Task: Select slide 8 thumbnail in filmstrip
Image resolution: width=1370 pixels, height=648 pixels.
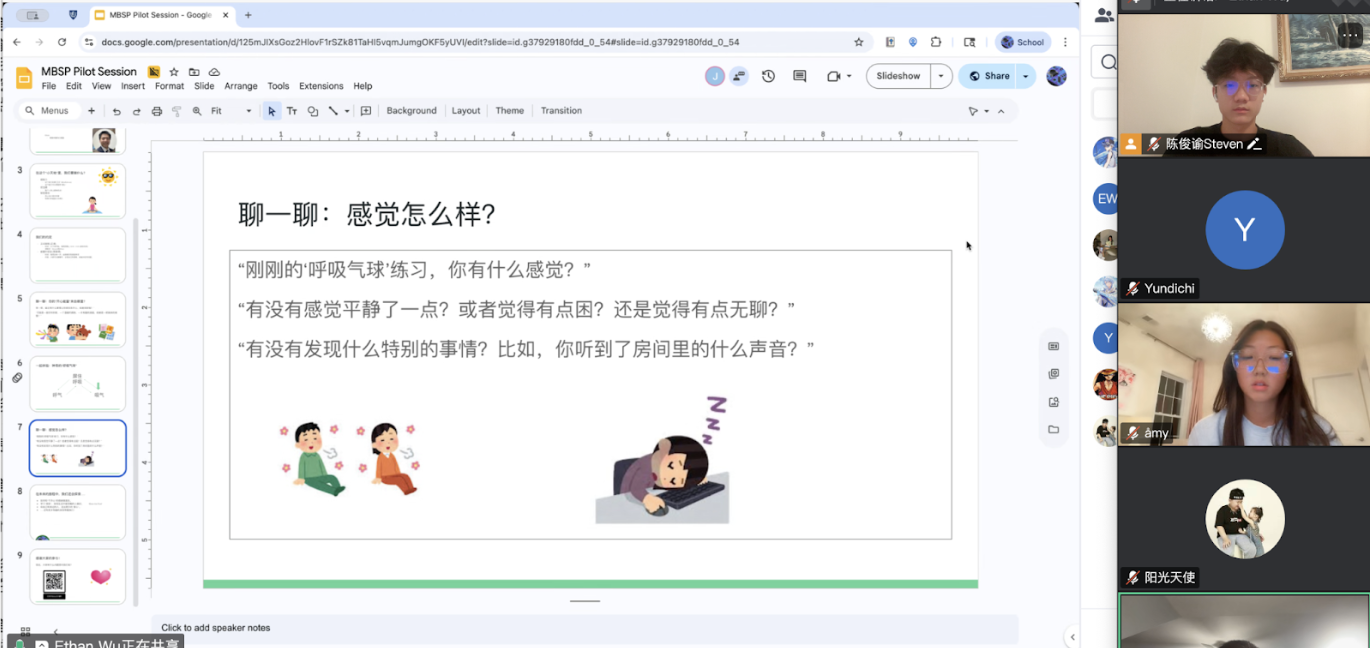Action: [78, 512]
